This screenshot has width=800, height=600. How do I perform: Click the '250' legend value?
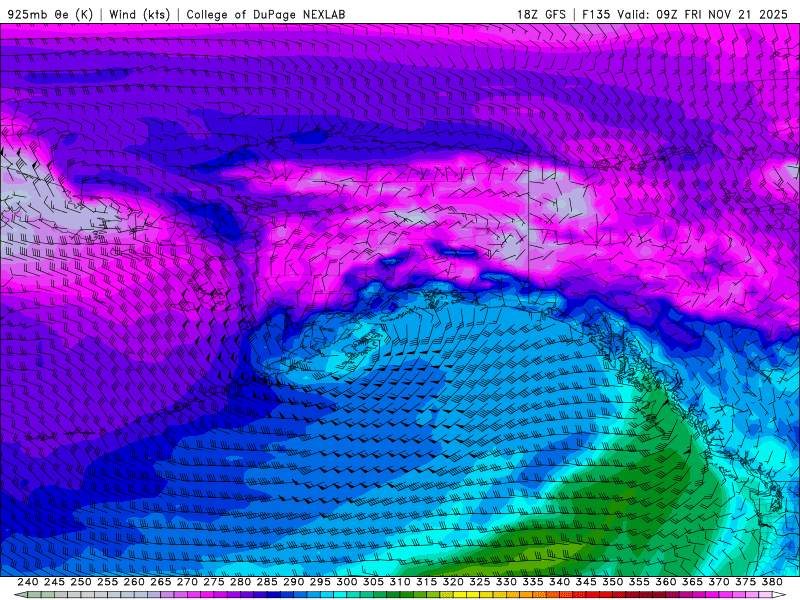pos(81,582)
